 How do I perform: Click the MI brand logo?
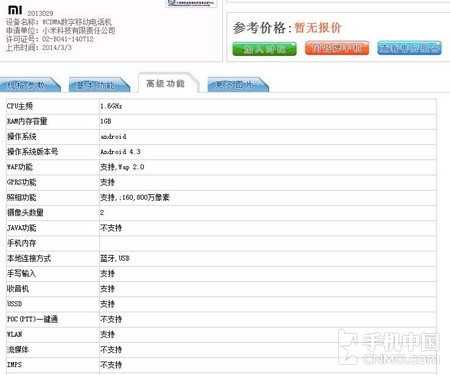15,10
